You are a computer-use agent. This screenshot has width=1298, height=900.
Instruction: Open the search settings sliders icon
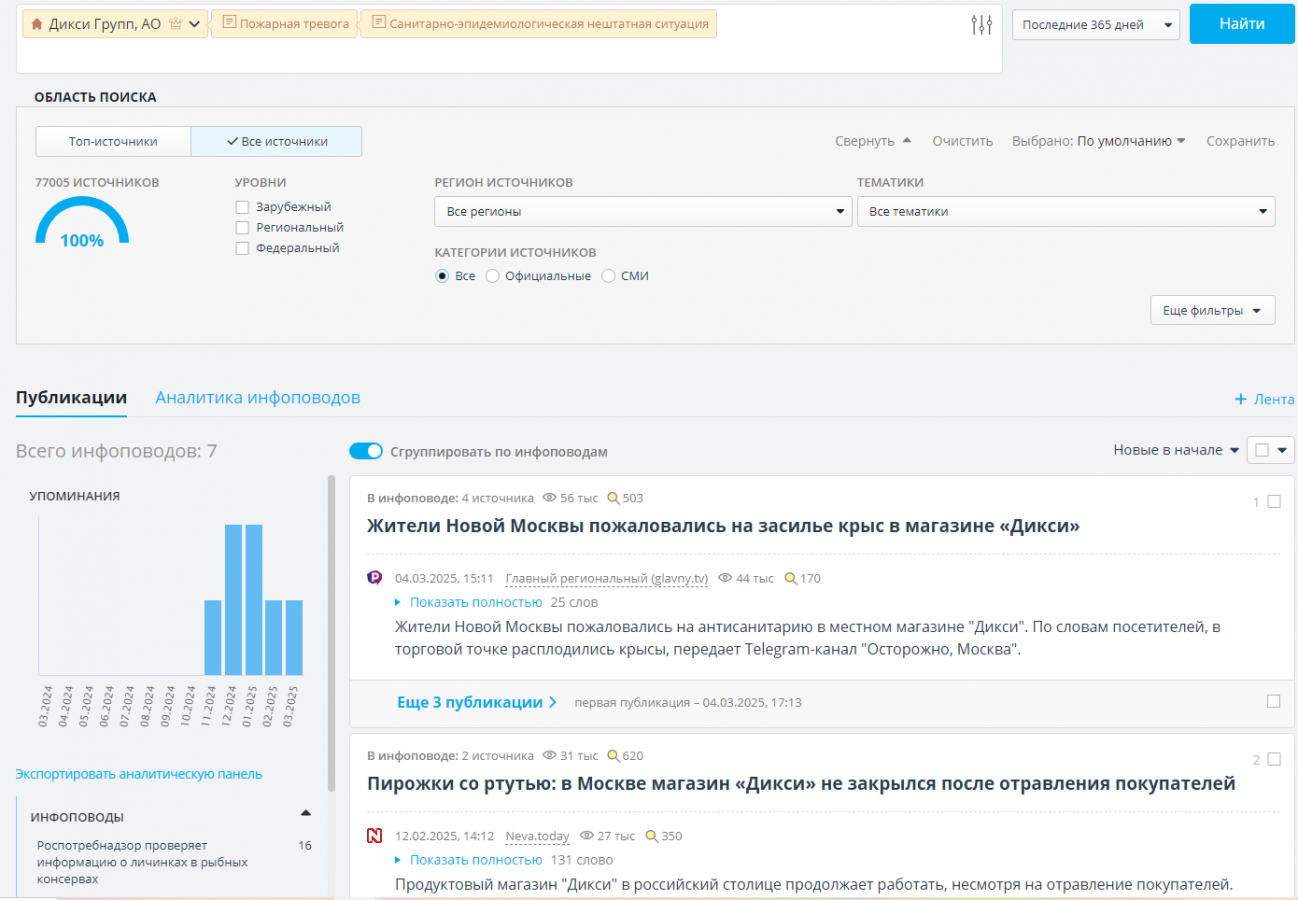981,25
